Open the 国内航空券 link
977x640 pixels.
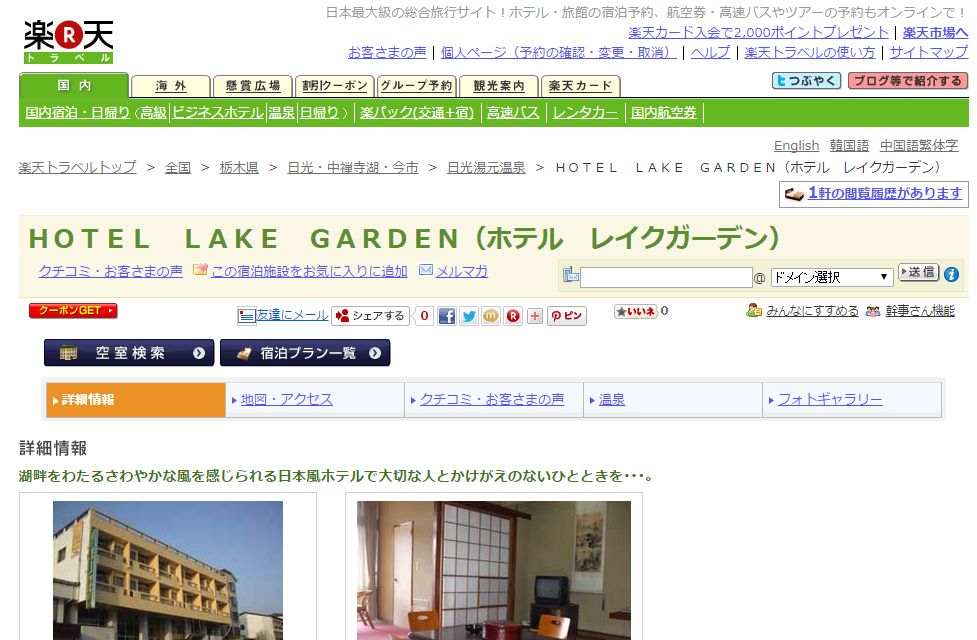tap(664, 113)
